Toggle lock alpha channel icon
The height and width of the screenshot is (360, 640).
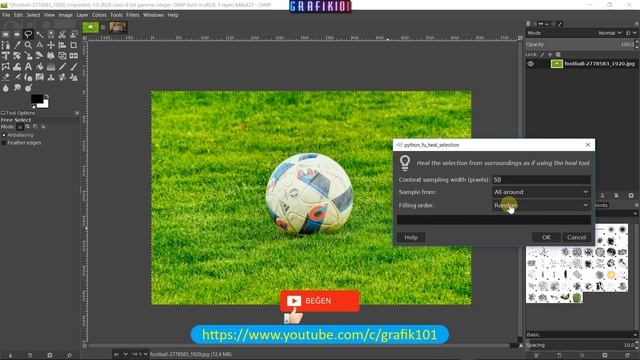tap(558, 54)
